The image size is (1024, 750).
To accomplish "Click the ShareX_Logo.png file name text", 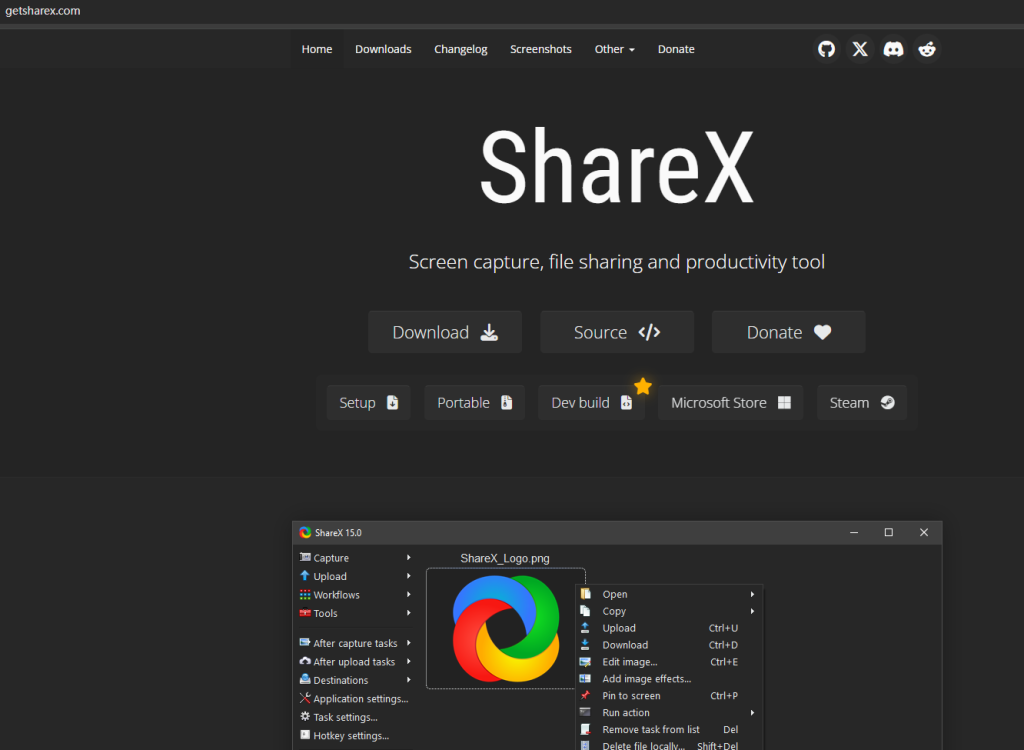I will [505, 558].
